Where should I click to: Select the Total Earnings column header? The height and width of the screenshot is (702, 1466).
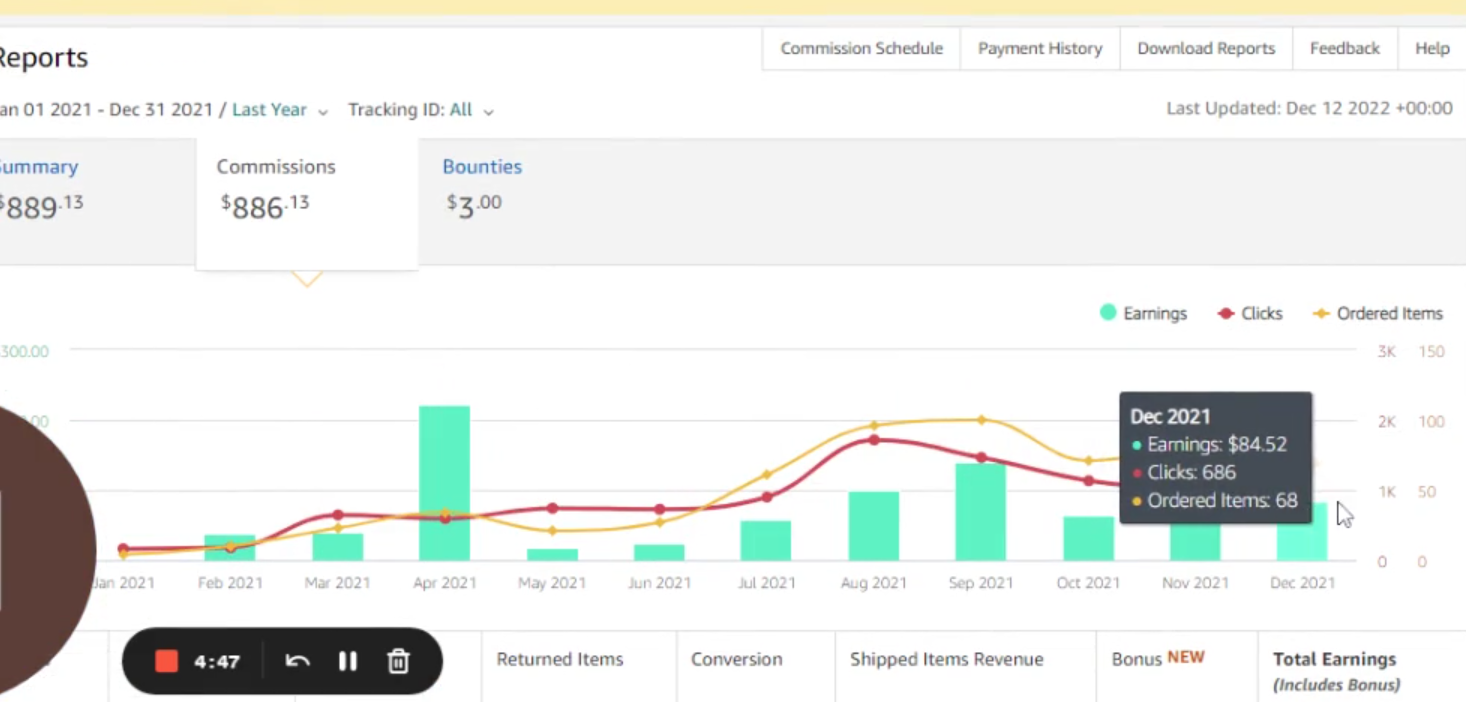1334,671
